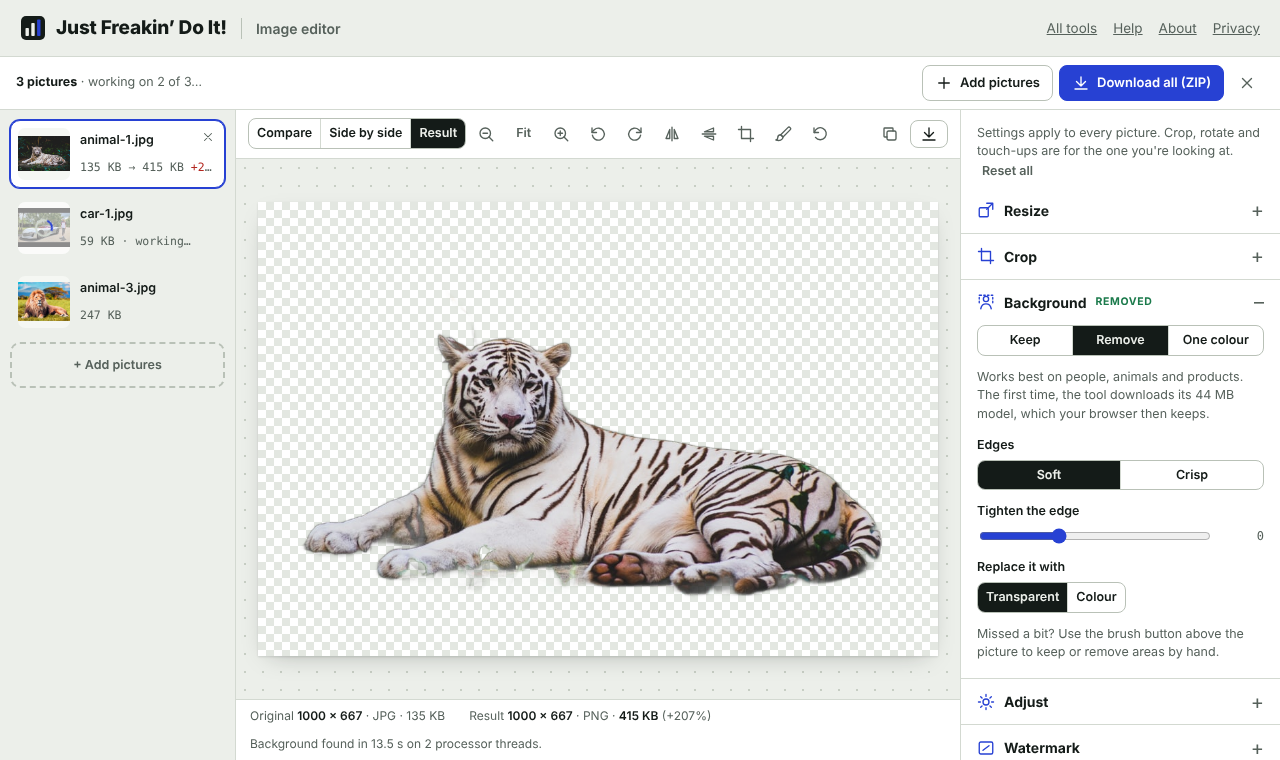Click Fit zoom option
1280x760 pixels.
tap(524, 133)
